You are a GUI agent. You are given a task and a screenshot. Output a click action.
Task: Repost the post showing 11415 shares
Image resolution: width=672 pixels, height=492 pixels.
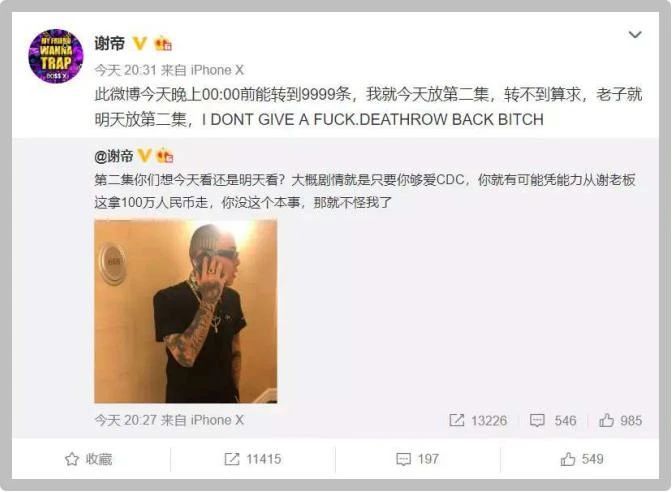click(x=253, y=459)
